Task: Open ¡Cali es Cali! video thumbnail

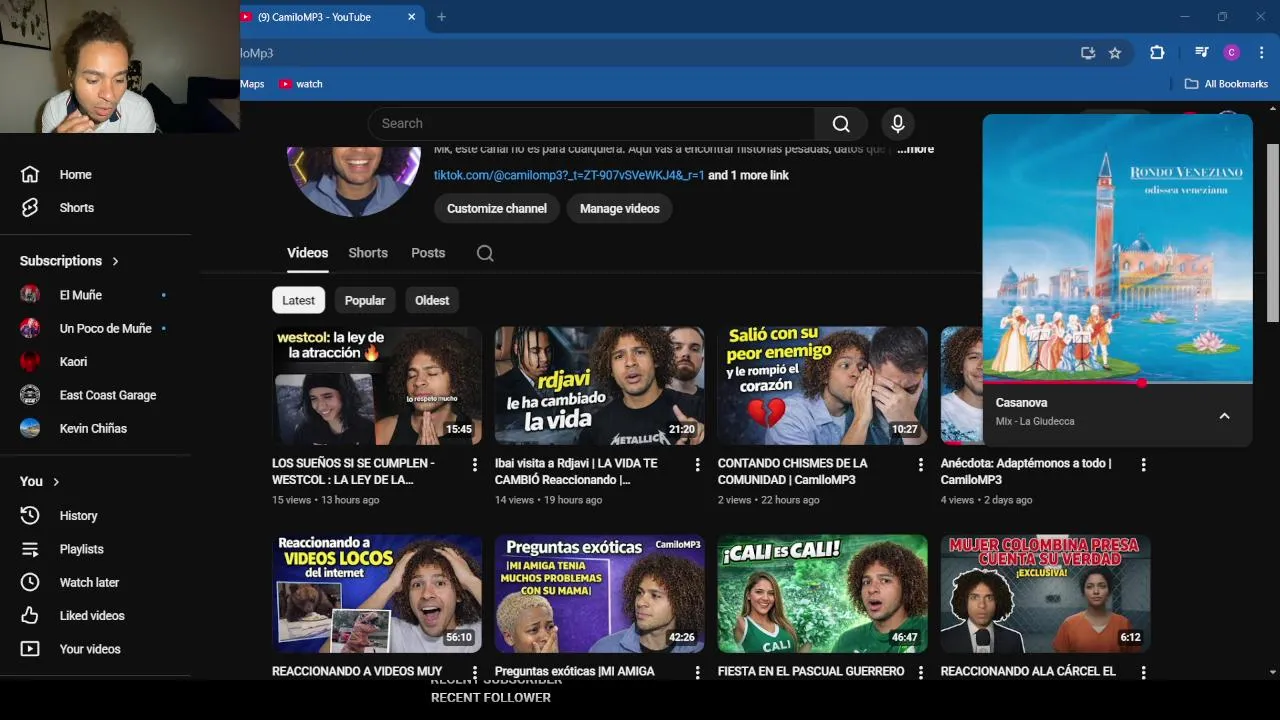Action: pyautogui.click(x=823, y=594)
